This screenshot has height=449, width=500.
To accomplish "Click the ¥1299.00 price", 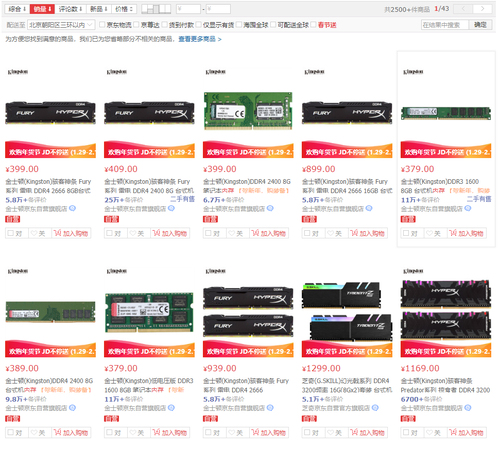I will (x=321, y=368).
